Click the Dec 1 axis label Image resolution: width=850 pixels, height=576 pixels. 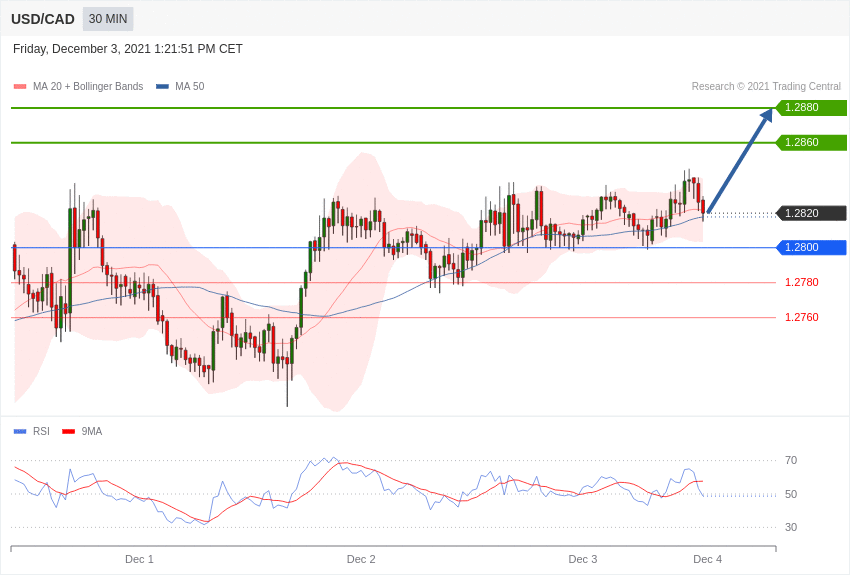139,559
